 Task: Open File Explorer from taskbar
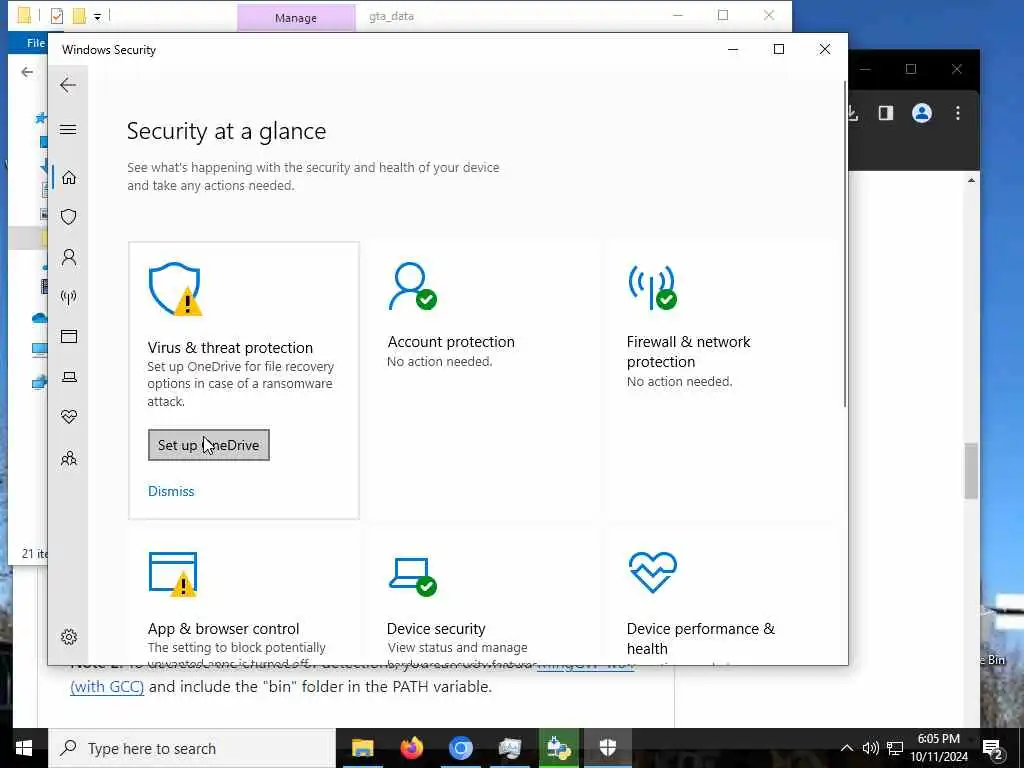(362, 748)
